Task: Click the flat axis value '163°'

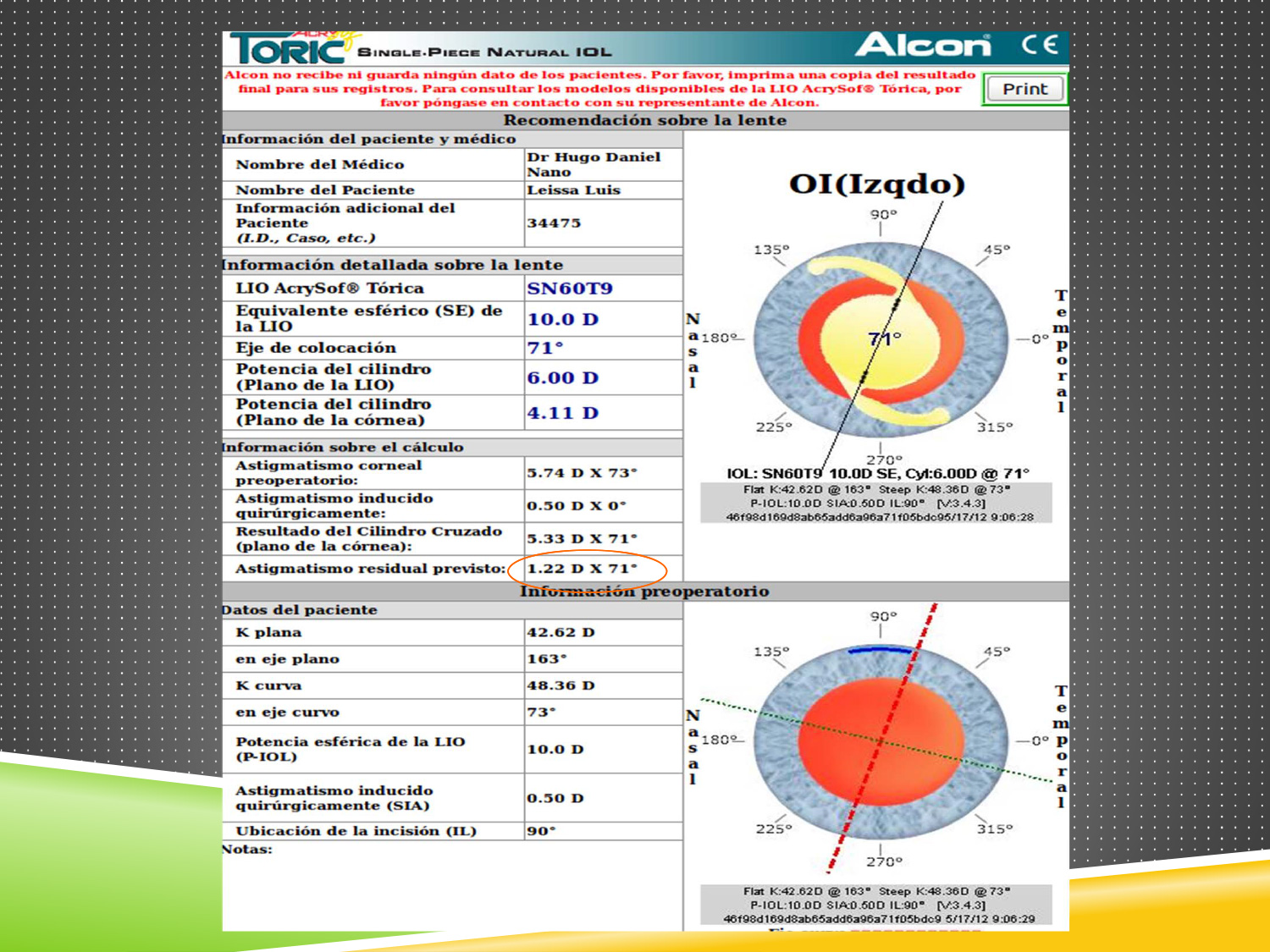Action: click(547, 659)
